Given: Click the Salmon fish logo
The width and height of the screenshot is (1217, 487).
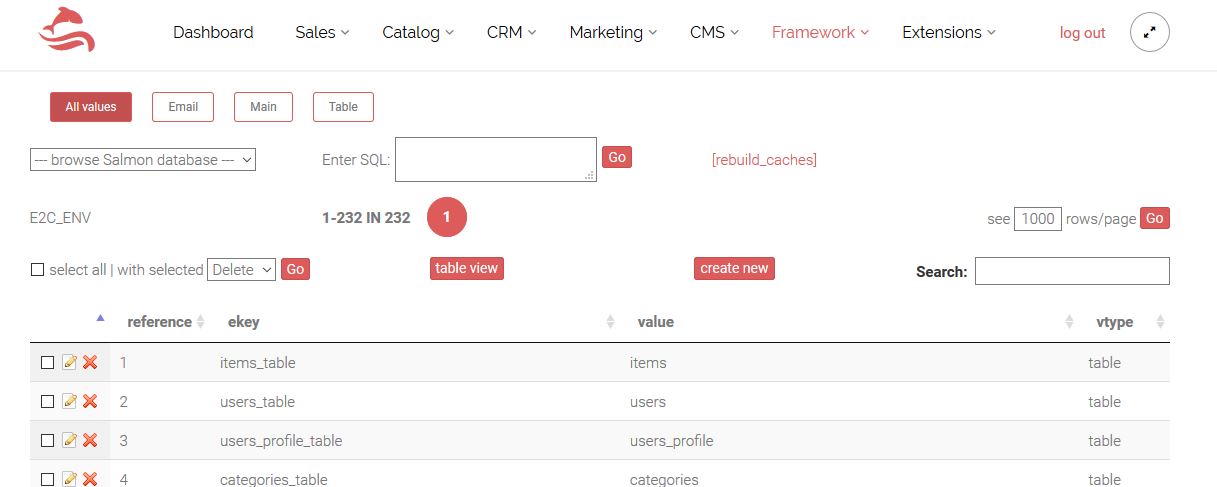Looking at the screenshot, I should click(66, 30).
